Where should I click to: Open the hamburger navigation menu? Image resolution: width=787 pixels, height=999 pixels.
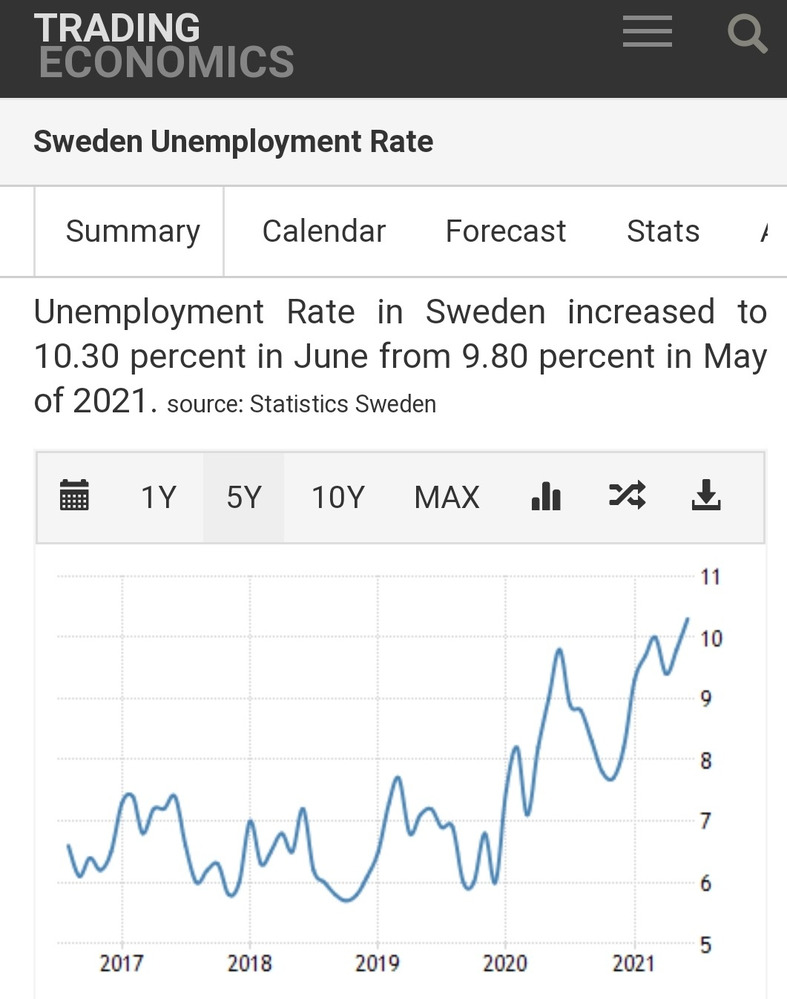(647, 33)
